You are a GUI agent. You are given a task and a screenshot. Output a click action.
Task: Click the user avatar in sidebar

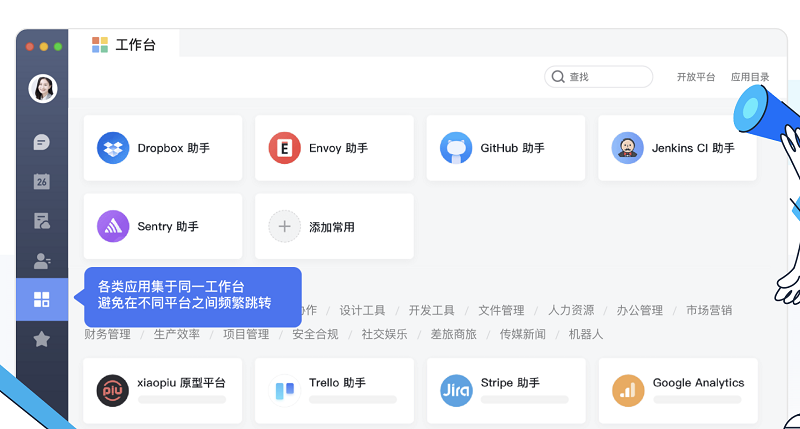(42, 88)
